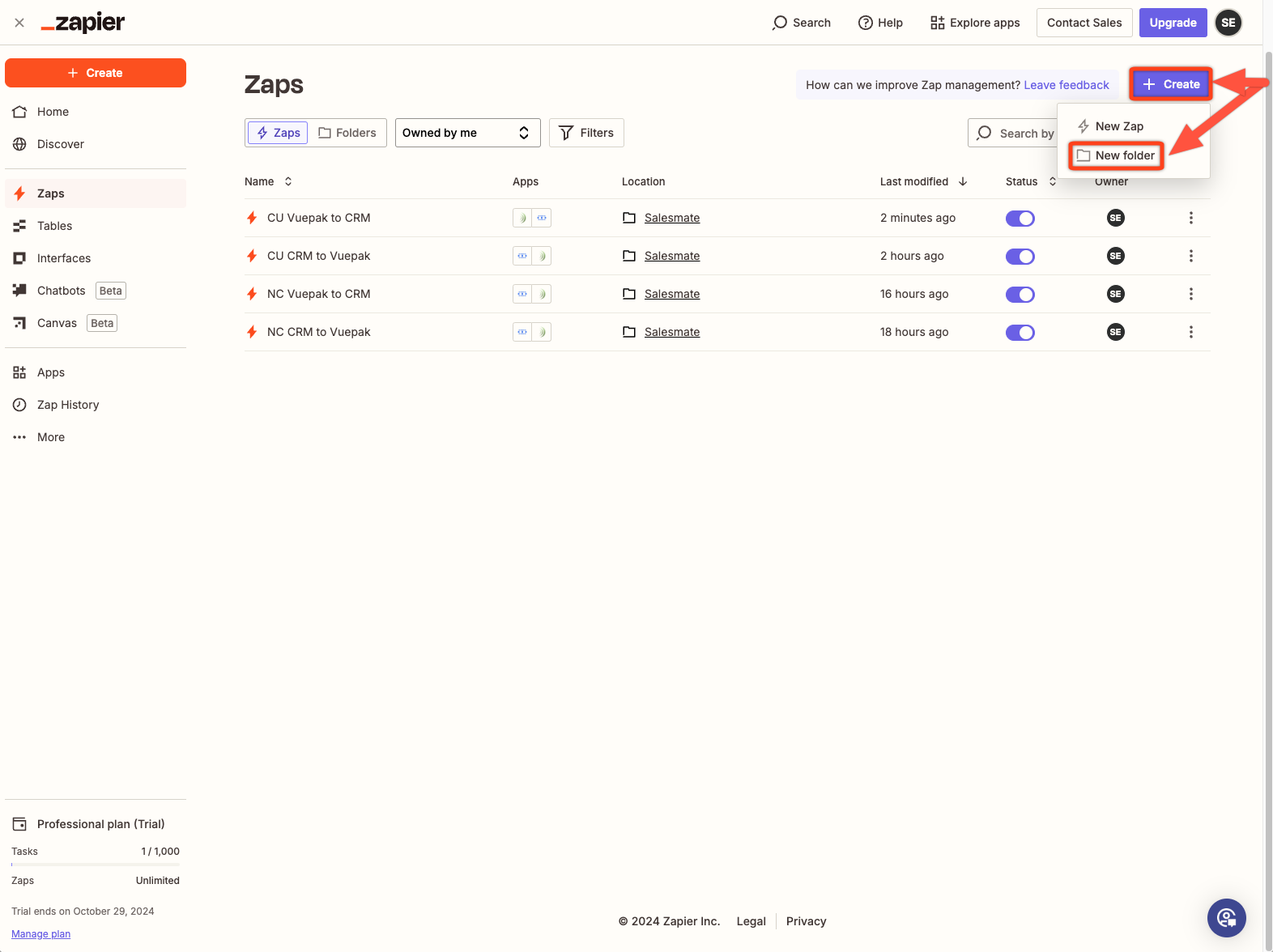The height and width of the screenshot is (952, 1273).
Task: Open the support chat bubble icon
Action: (x=1226, y=918)
